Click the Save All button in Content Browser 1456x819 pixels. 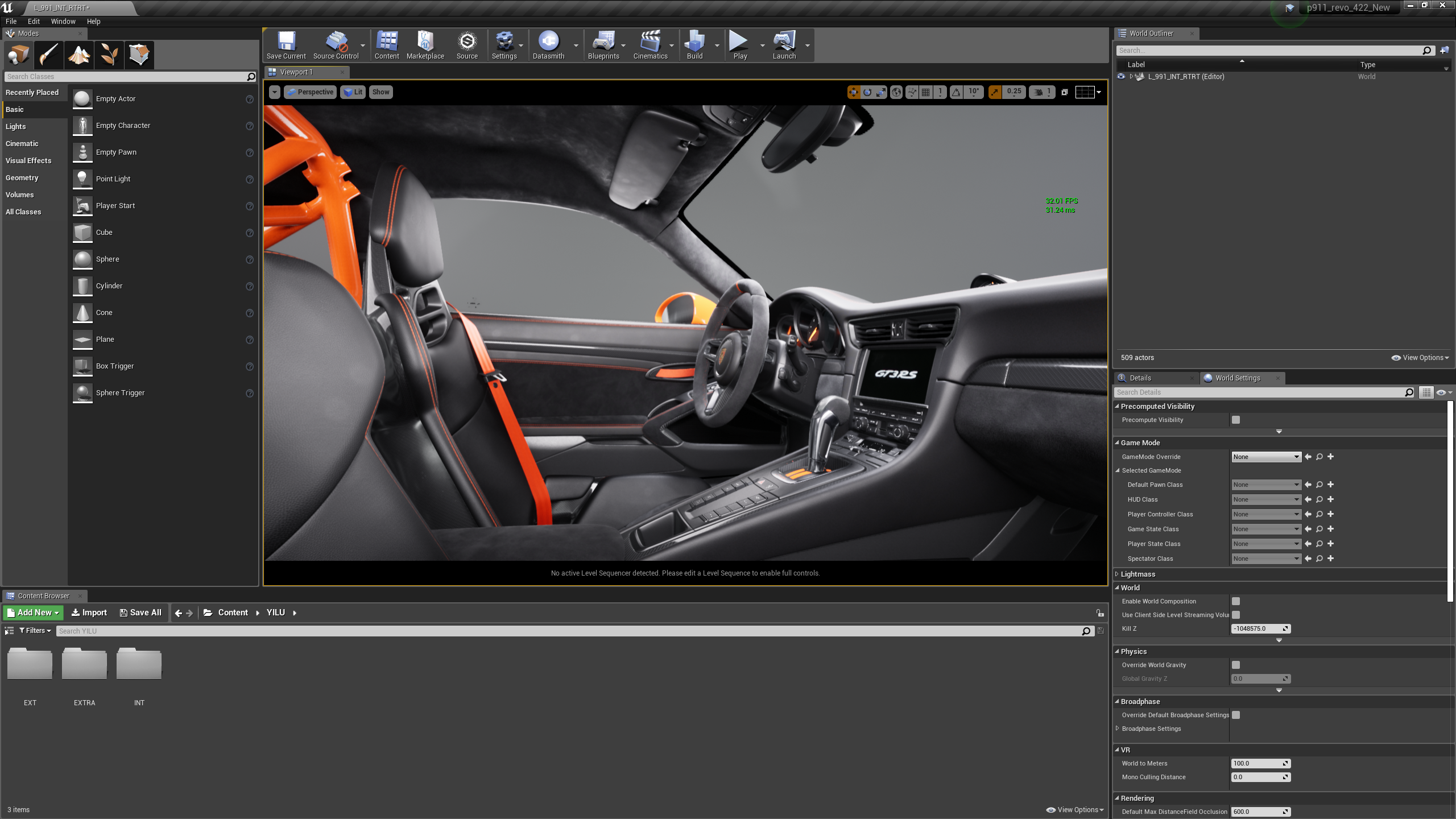pos(140,613)
